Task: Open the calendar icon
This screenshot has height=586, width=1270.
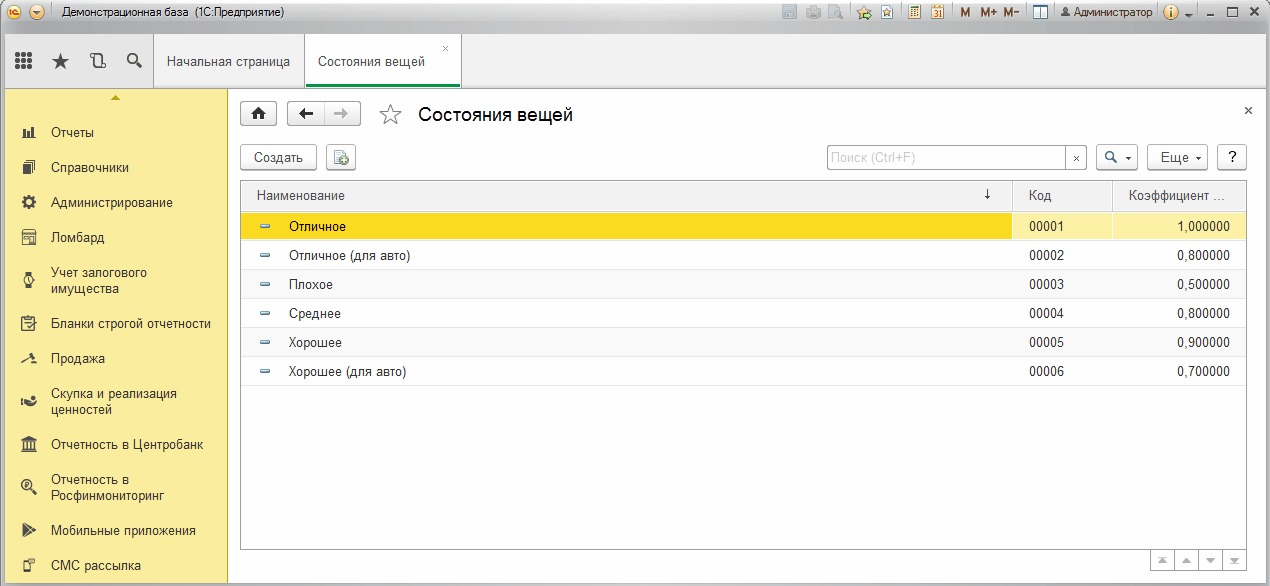Action: coord(937,13)
